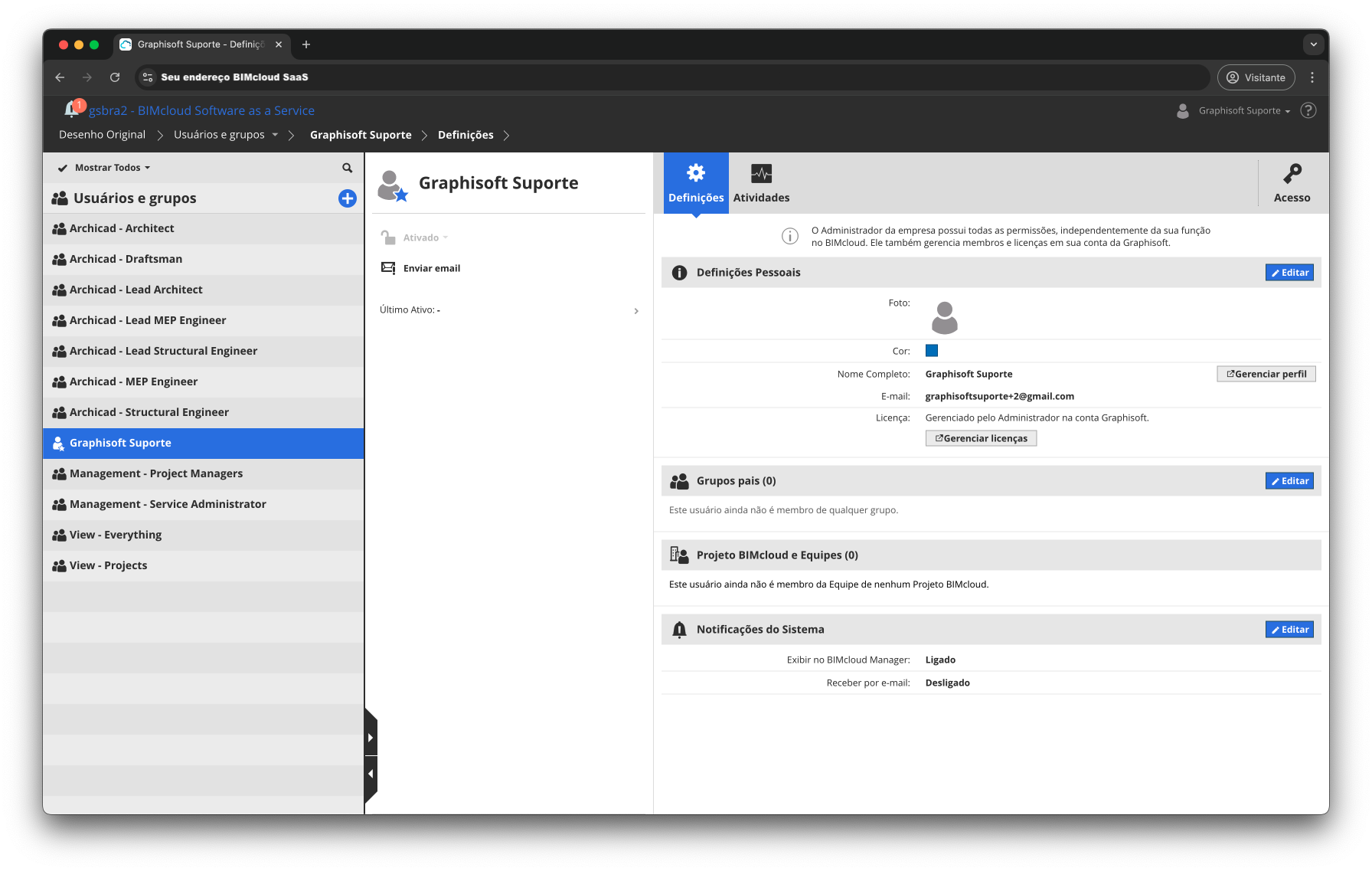Click the Visitante profile button

point(1256,77)
